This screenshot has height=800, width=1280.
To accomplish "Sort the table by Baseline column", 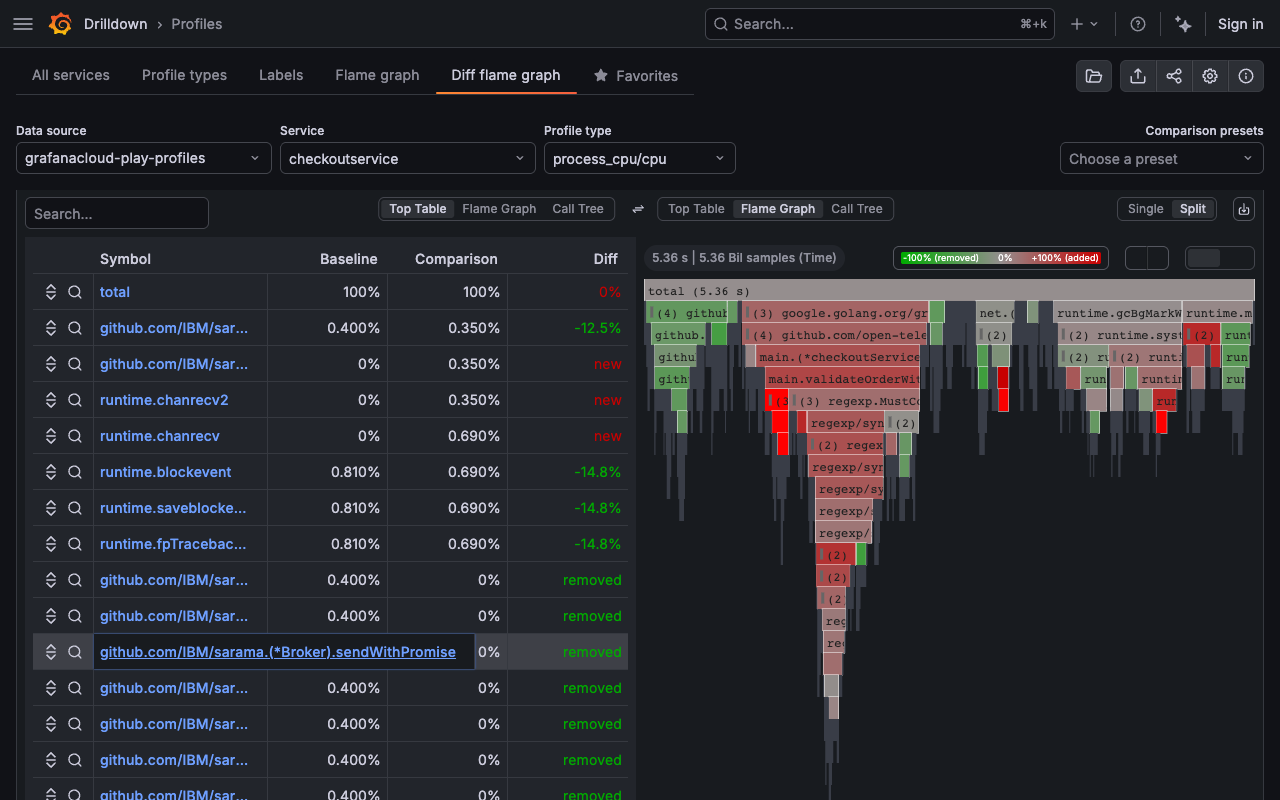I will pyautogui.click(x=348, y=259).
